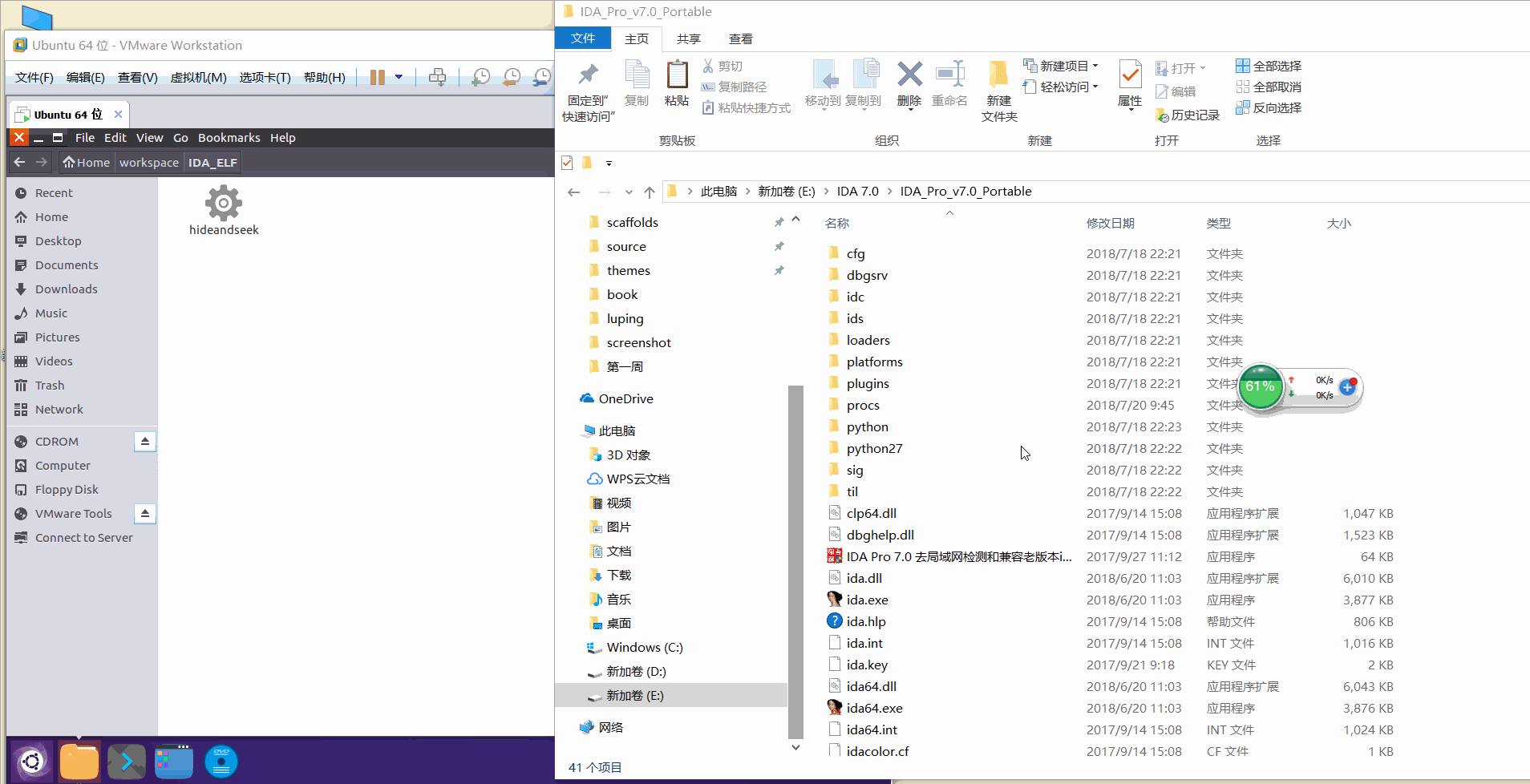The image size is (1530, 784).
Task: Open VMware 选项卡(T) menu
Action: pos(265,77)
